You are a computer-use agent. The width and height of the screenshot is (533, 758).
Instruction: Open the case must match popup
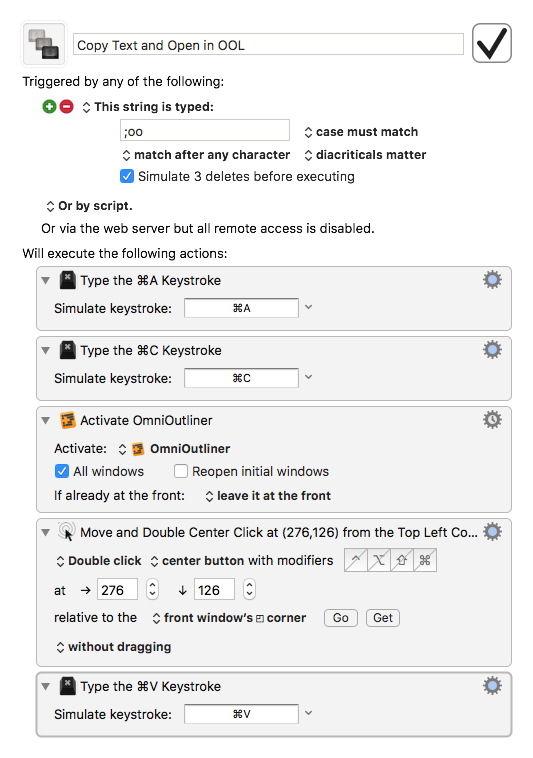tap(361, 132)
